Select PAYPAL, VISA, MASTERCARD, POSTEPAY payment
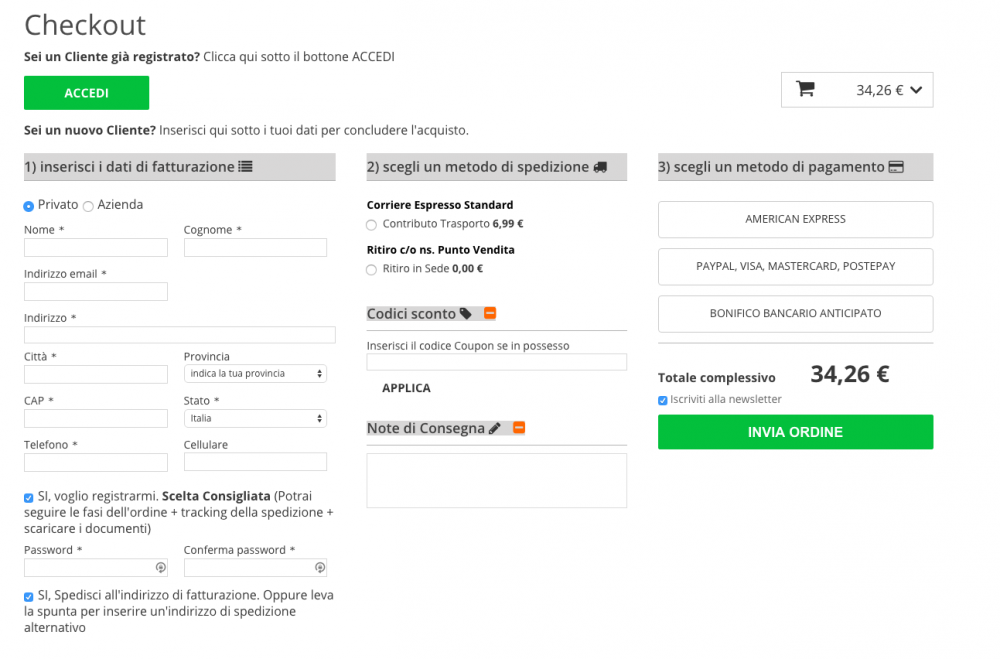The image size is (1000, 659). point(795,267)
